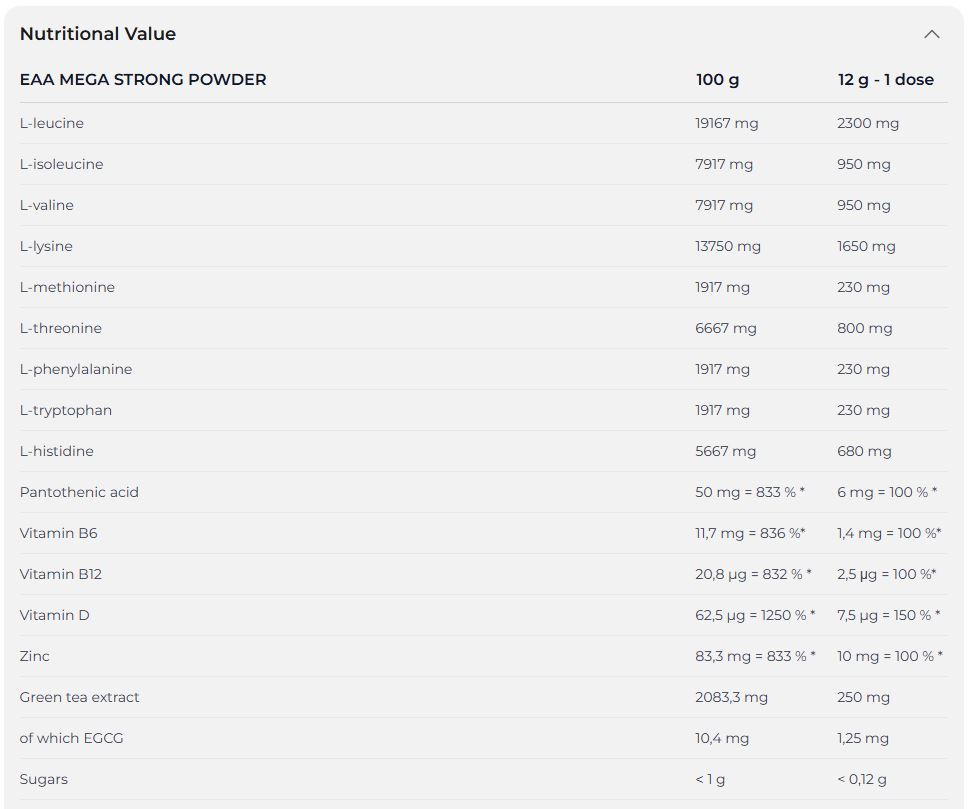
Task: Click the Green tea extract label
Action: click(79, 697)
